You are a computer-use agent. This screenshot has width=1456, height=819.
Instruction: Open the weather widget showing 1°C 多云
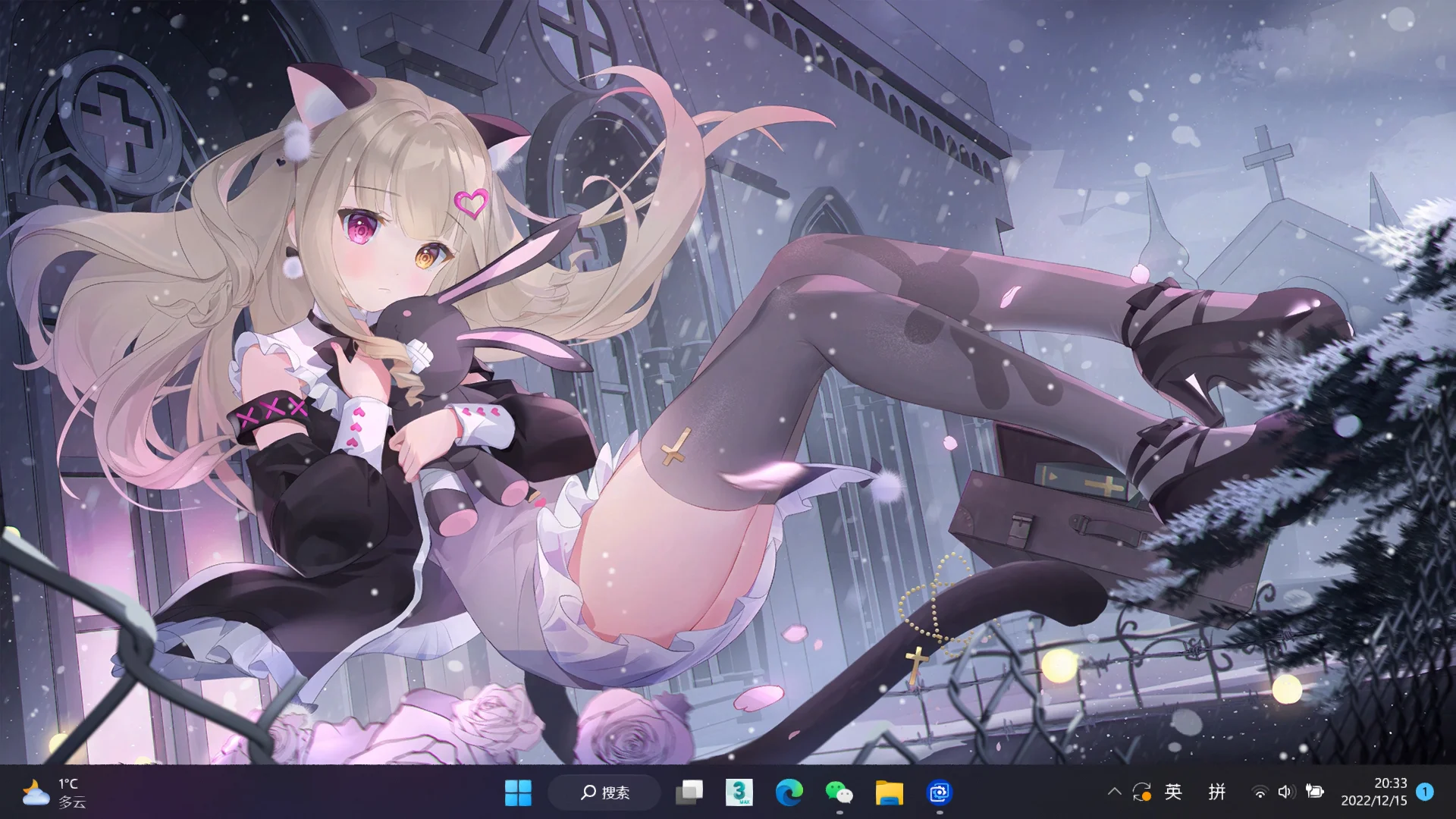[55, 792]
